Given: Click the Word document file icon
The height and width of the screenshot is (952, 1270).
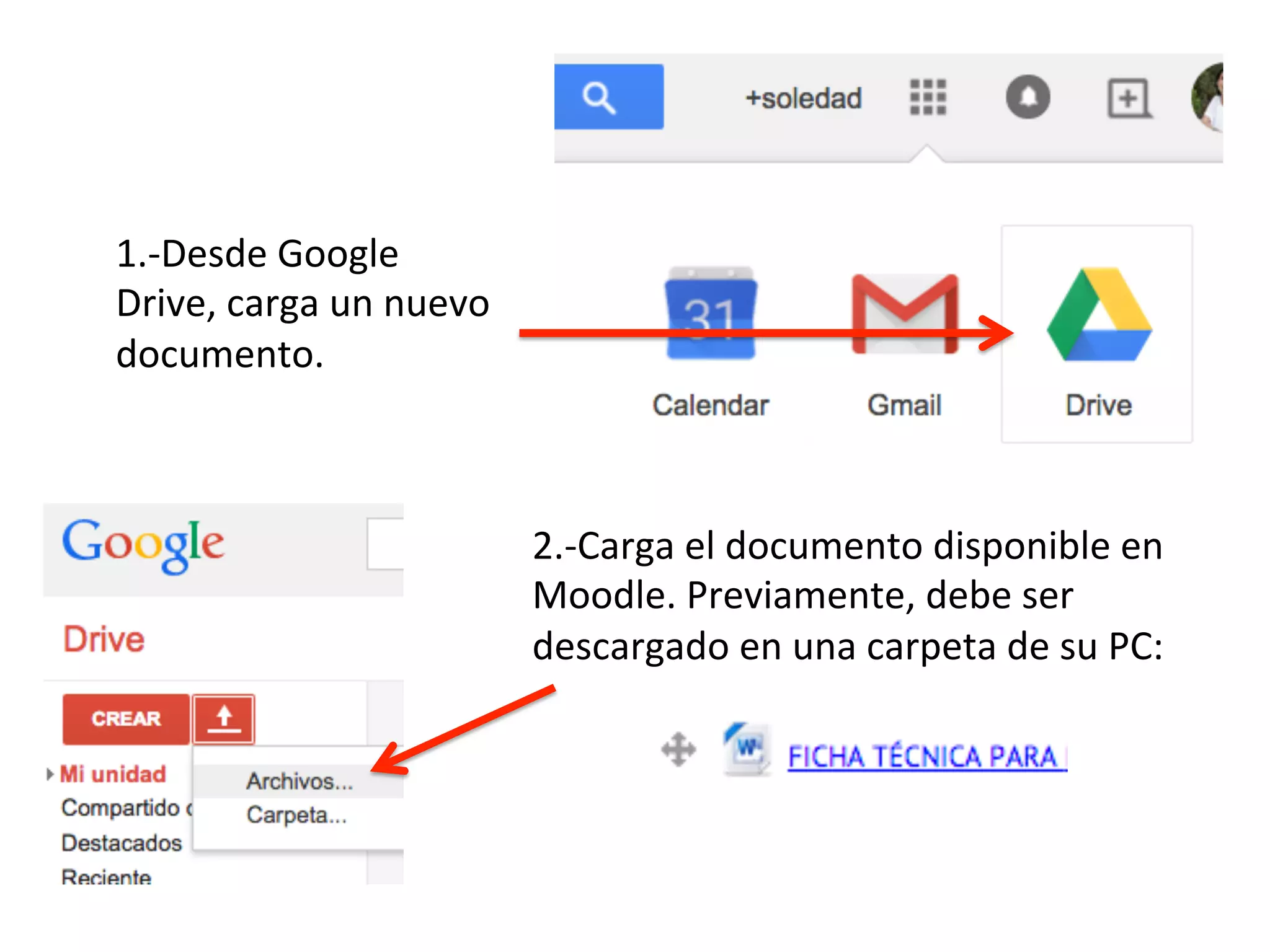Looking at the screenshot, I should tap(747, 749).
